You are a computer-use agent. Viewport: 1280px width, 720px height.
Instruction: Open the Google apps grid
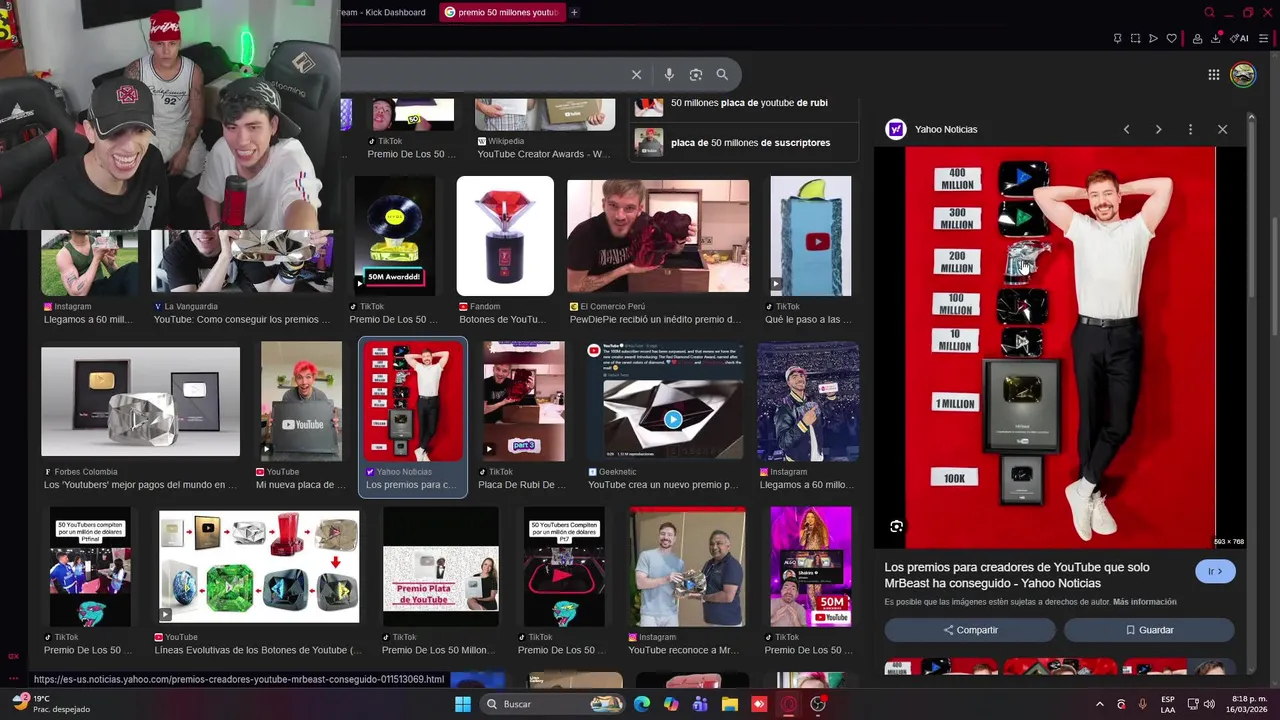(1213, 74)
